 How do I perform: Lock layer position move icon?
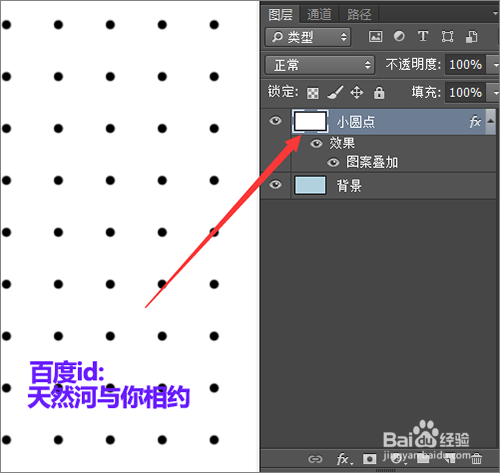356,93
